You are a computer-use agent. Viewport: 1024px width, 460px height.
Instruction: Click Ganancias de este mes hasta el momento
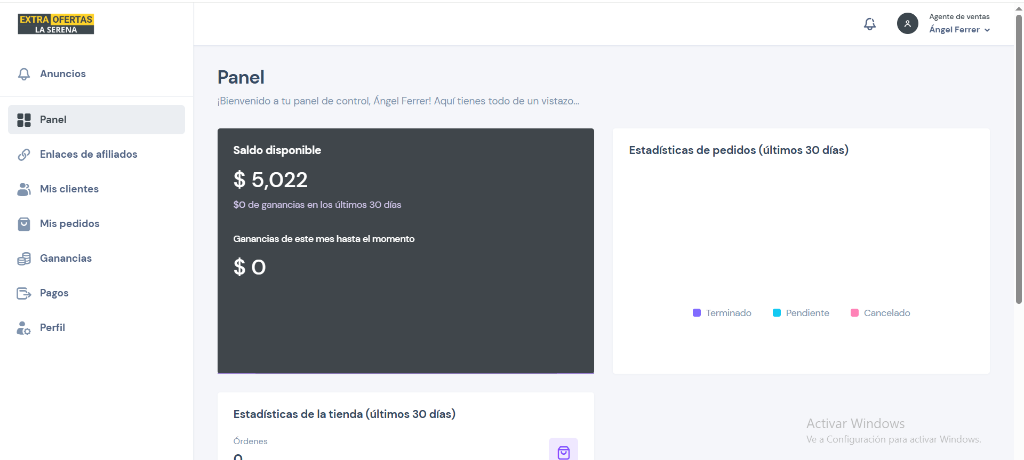(x=324, y=239)
